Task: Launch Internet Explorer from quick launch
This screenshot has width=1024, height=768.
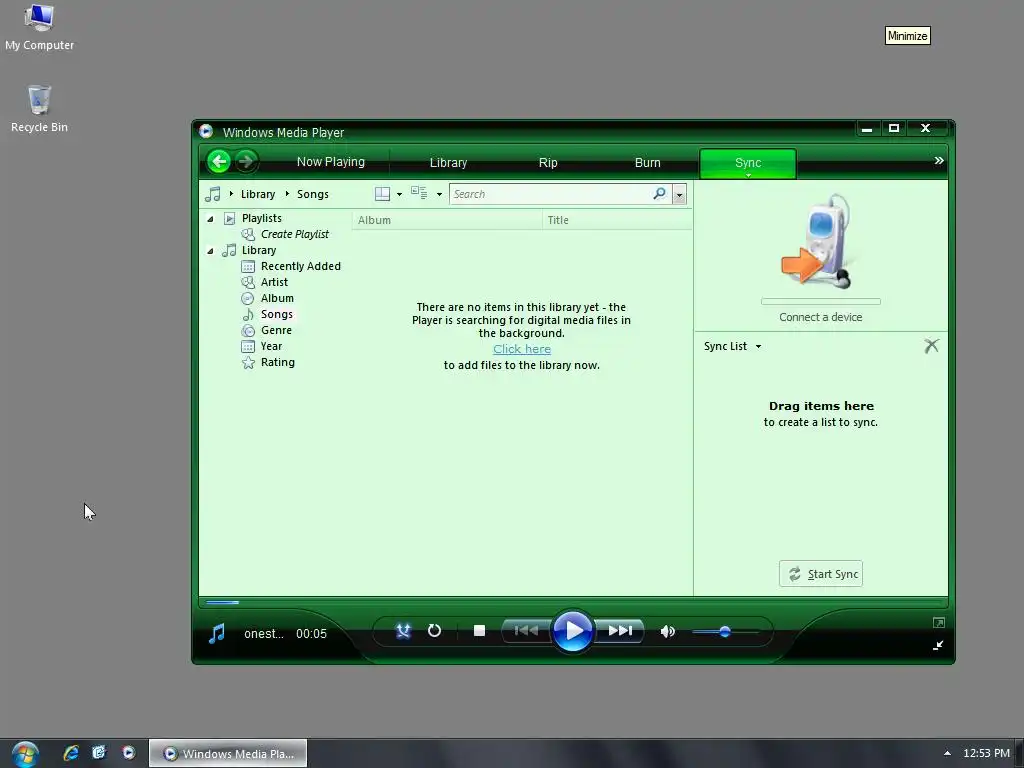Action: pyautogui.click(x=71, y=753)
